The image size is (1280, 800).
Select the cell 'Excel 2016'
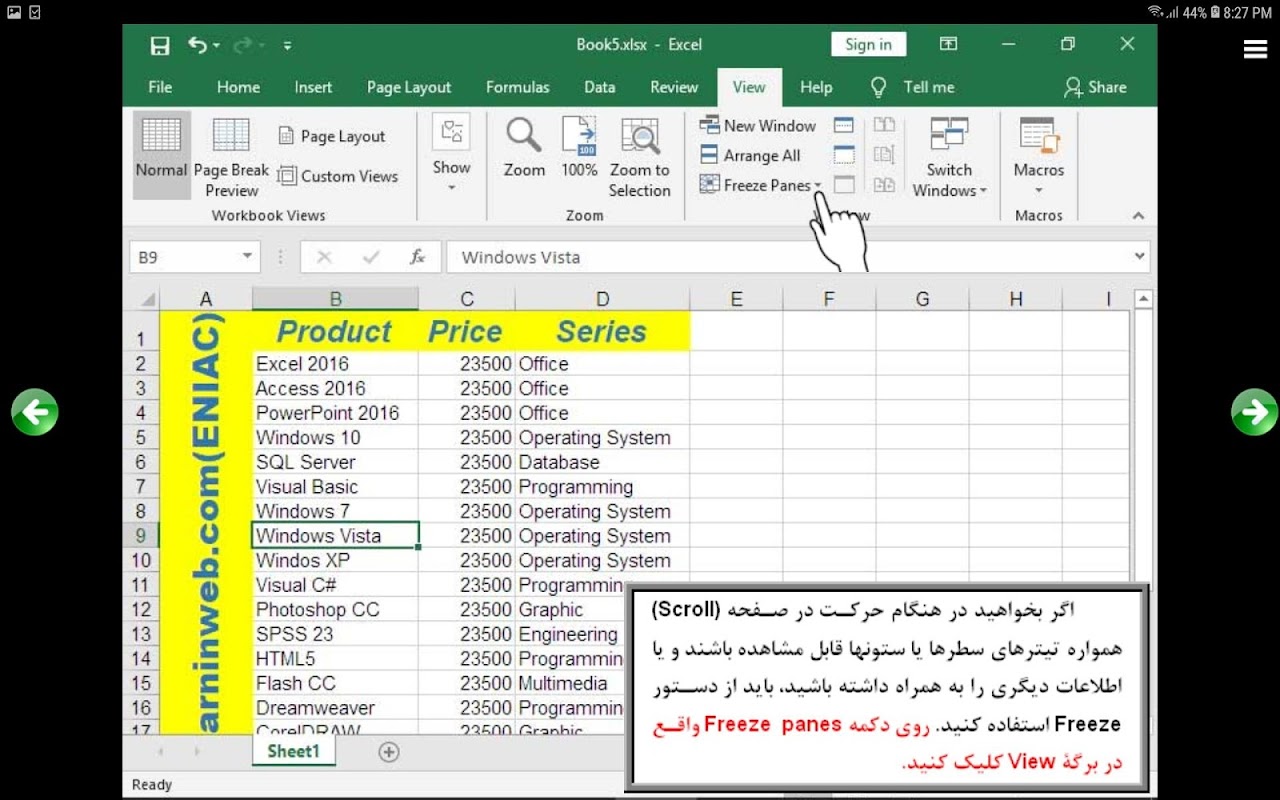coord(335,364)
